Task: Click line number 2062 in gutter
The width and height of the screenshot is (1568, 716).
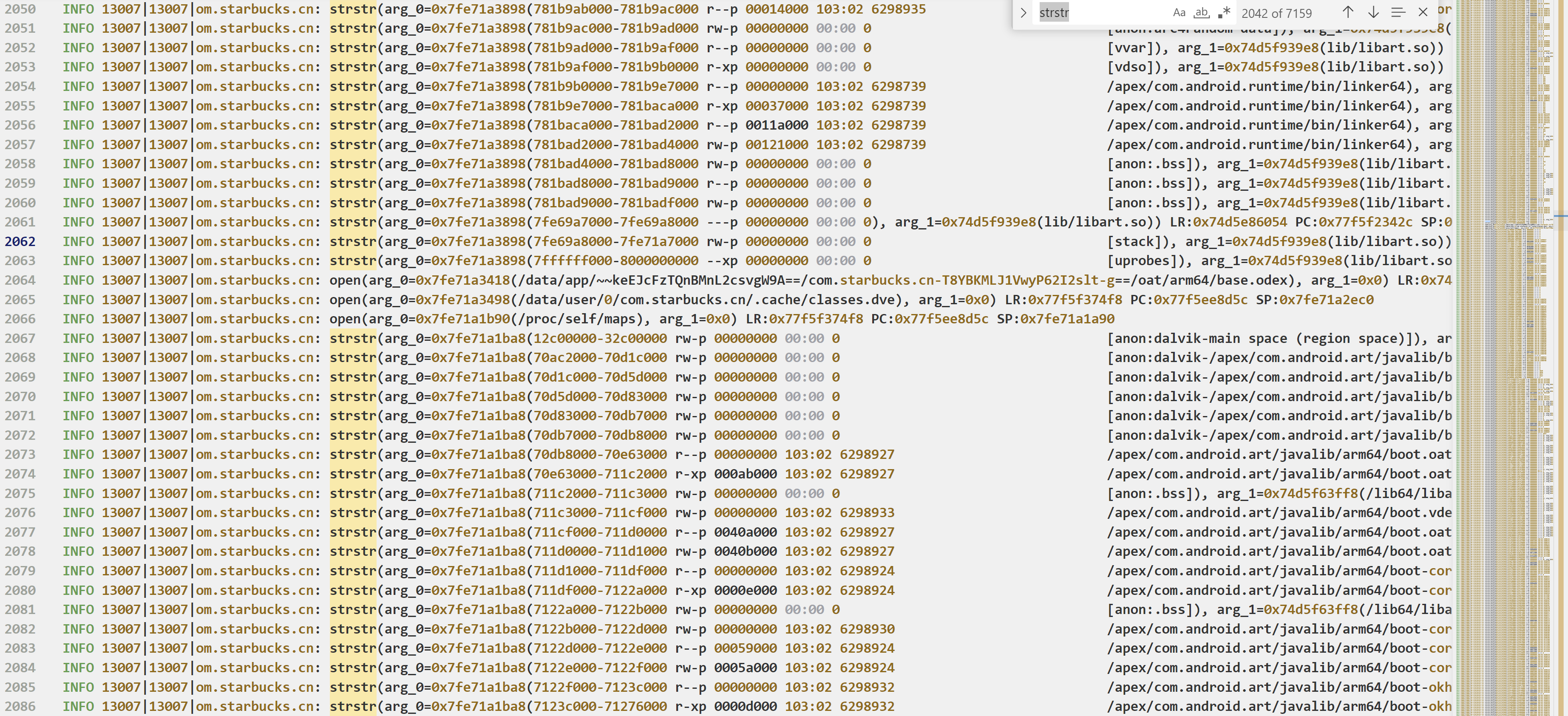Action: (20, 241)
